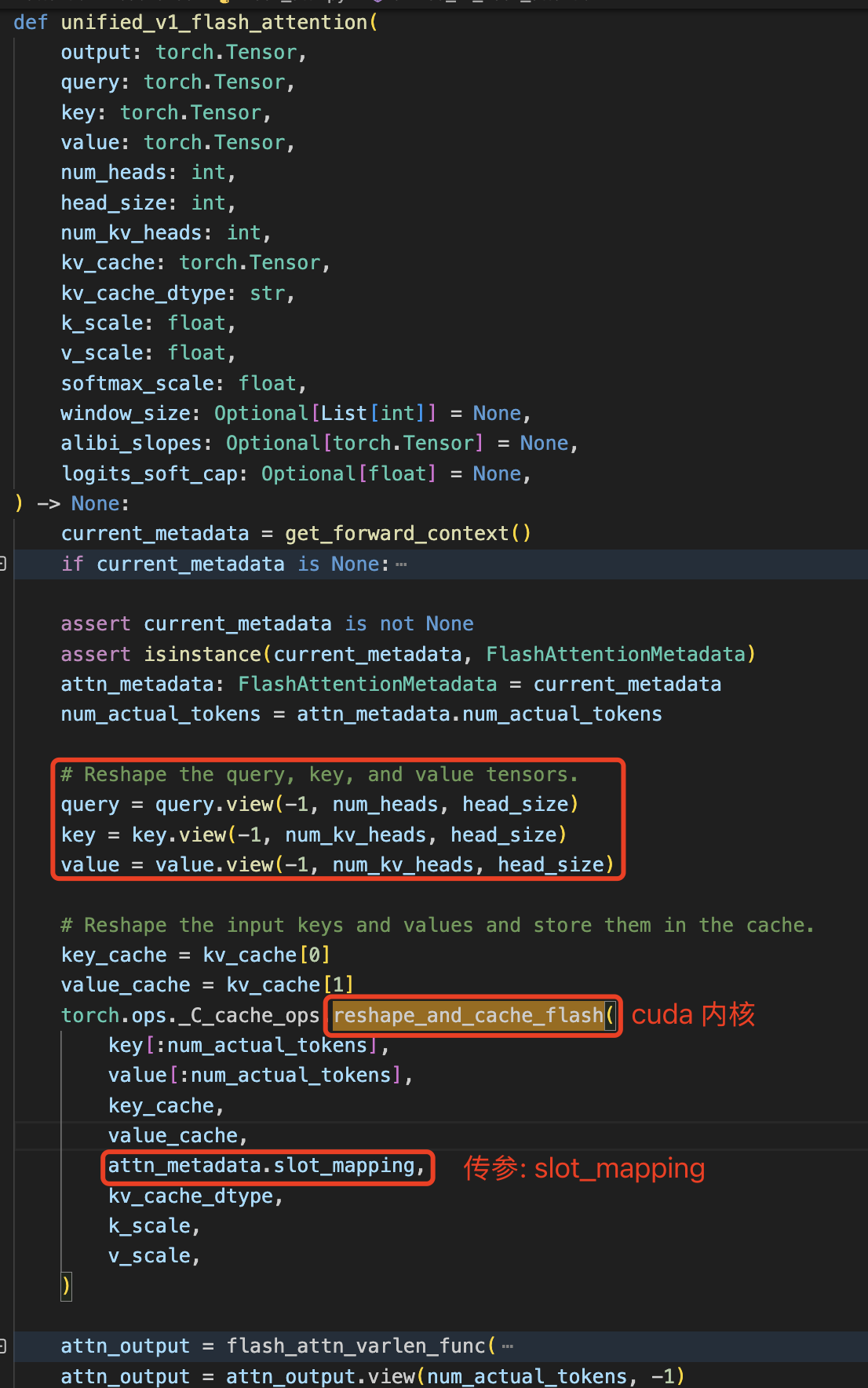The width and height of the screenshot is (868, 1388).
Task: Click the 'k_scale,' argument in the call
Action: [x=155, y=1226]
